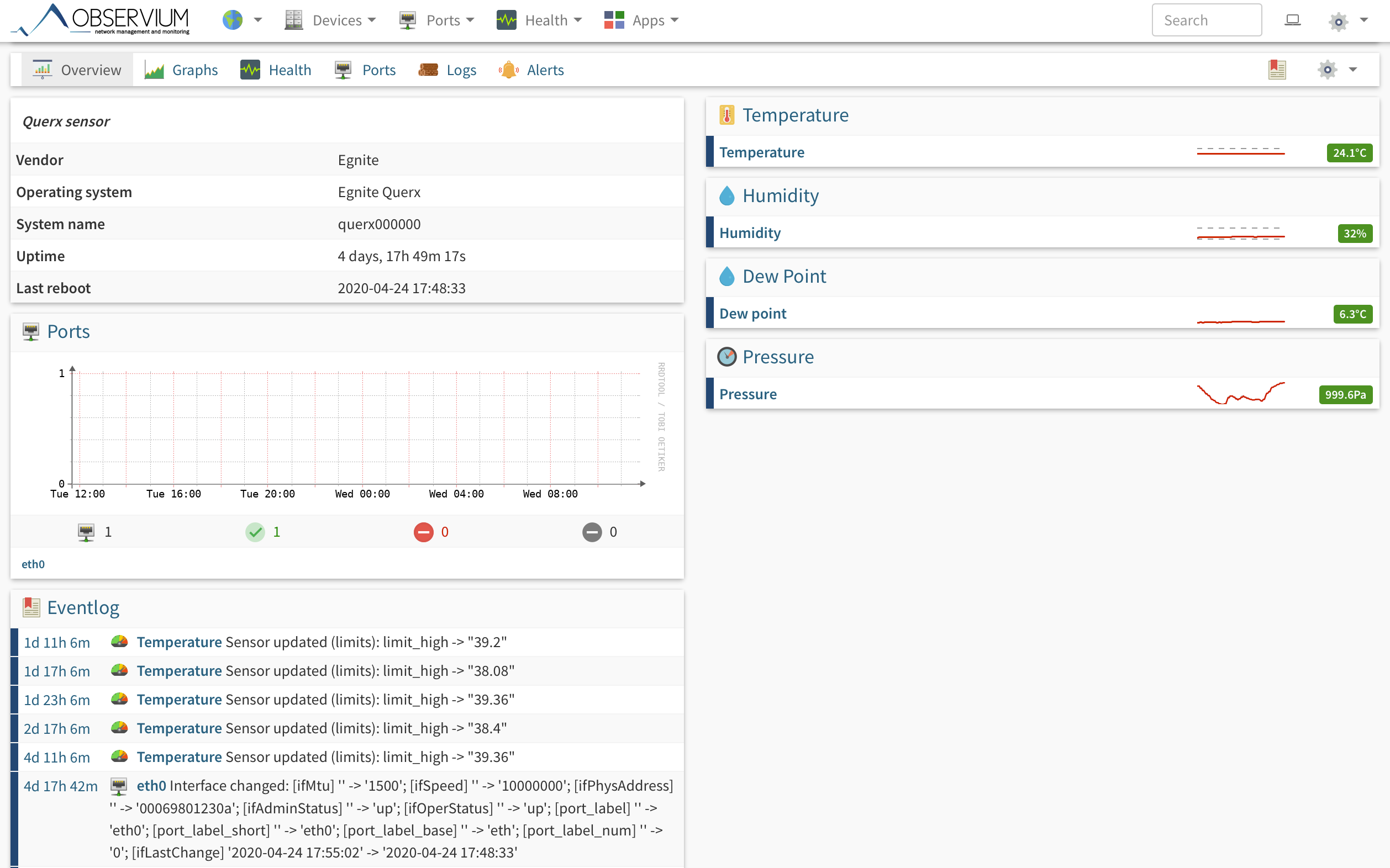
Task: Click sensor icon in 4d 11h 6m event
Action: point(119,756)
